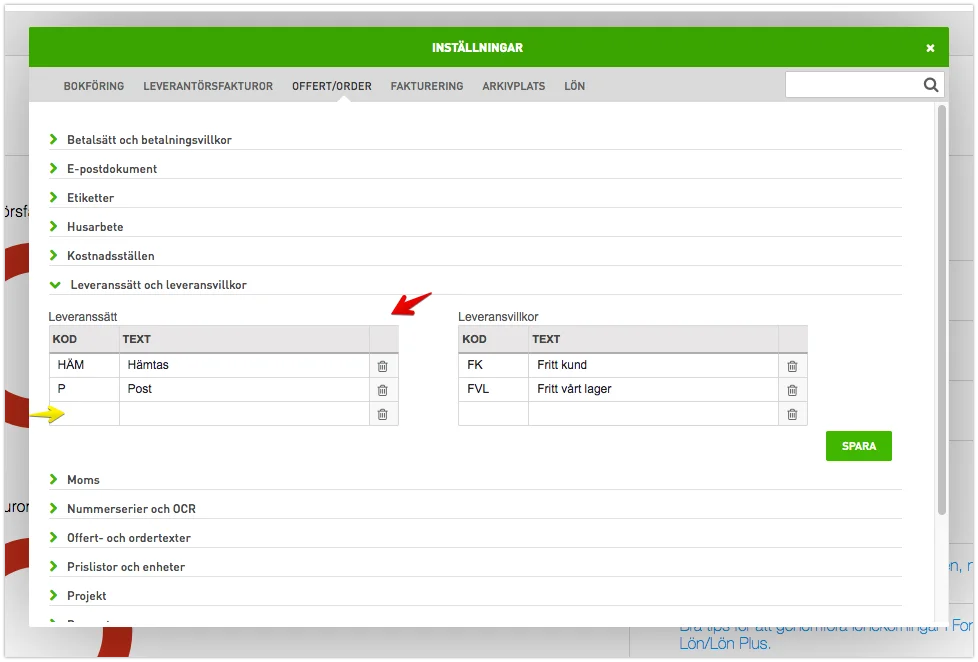
Task: Expand the E-postdokument section
Action: [x=475, y=168]
